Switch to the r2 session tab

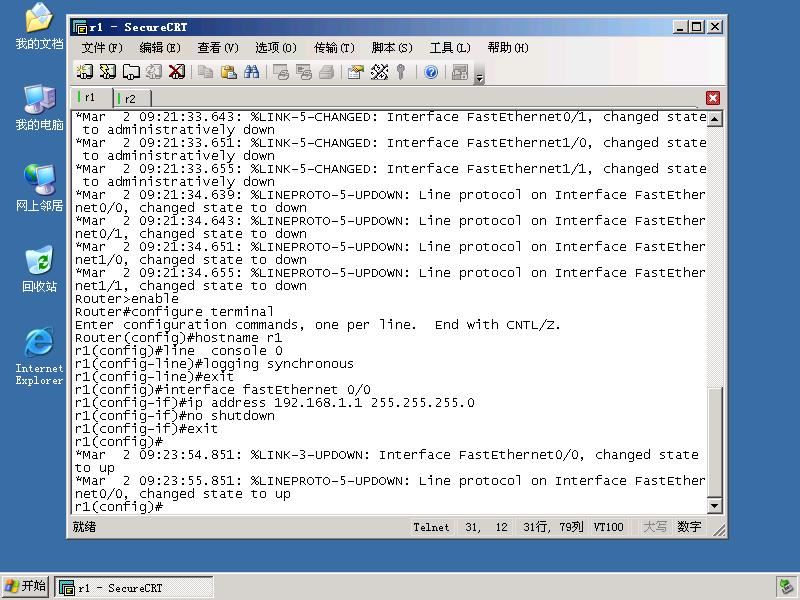click(x=132, y=98)
